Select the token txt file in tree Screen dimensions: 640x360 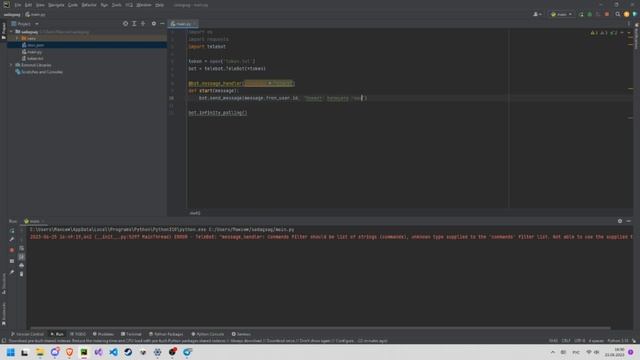[33, 58]
